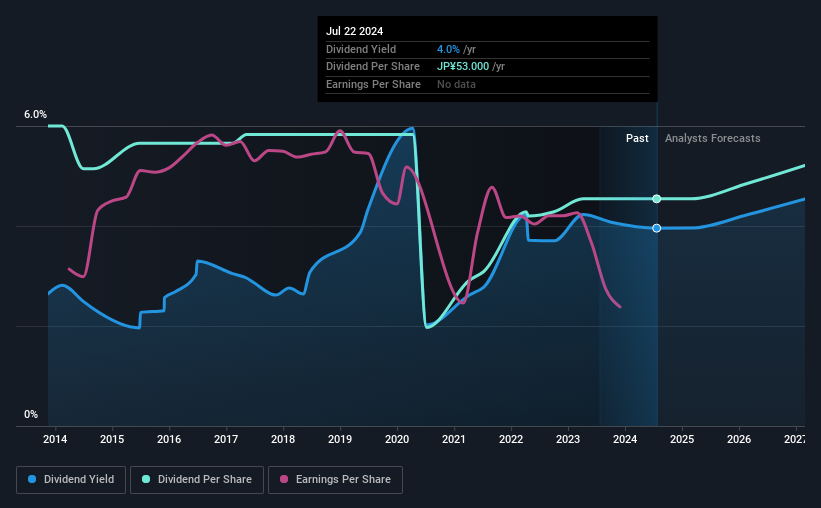Click the blue Dividend Yield legend dot
The width and height of the screenshot is (821, 508).
point(32,479)
